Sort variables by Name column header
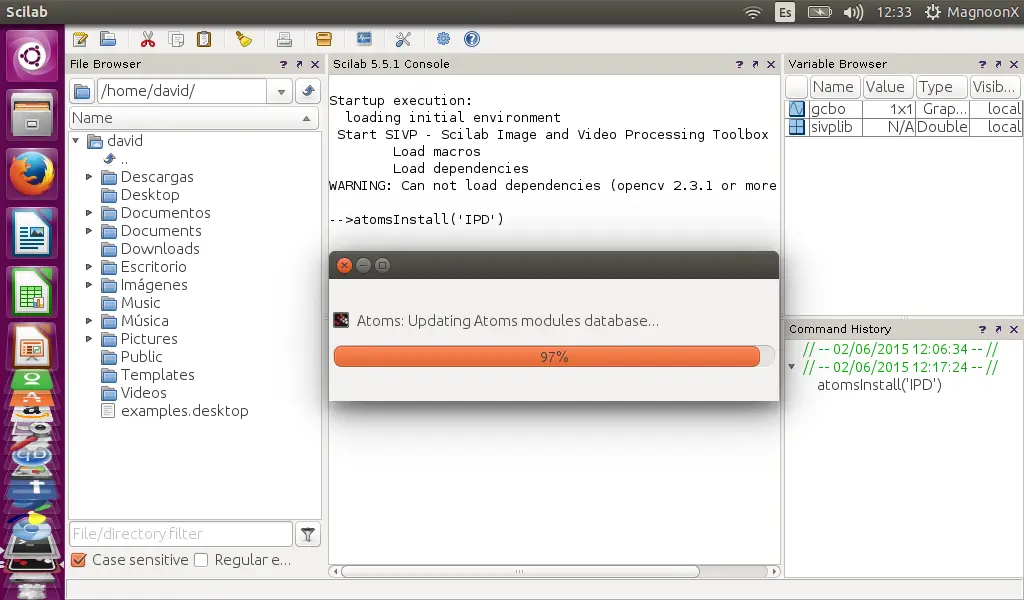 point(833,87)
